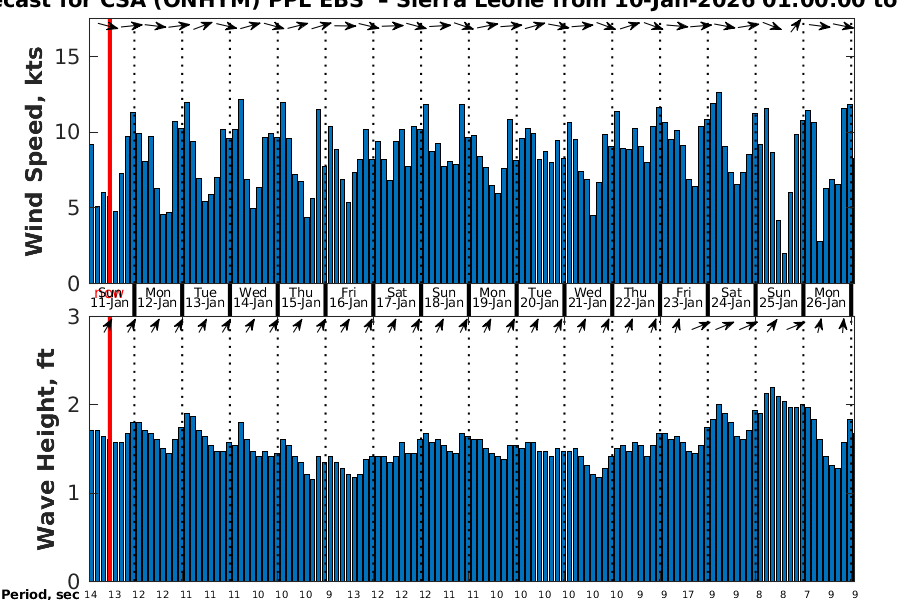Select the Sun 18-Jan date label
Screen dimensions: 900x600
444,297
